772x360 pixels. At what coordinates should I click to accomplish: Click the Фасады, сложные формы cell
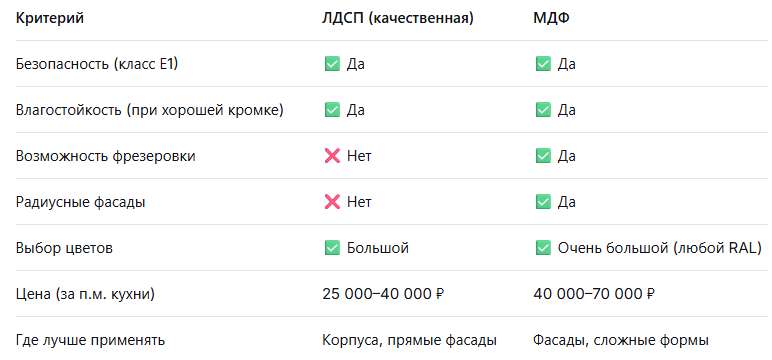(620, 340)
